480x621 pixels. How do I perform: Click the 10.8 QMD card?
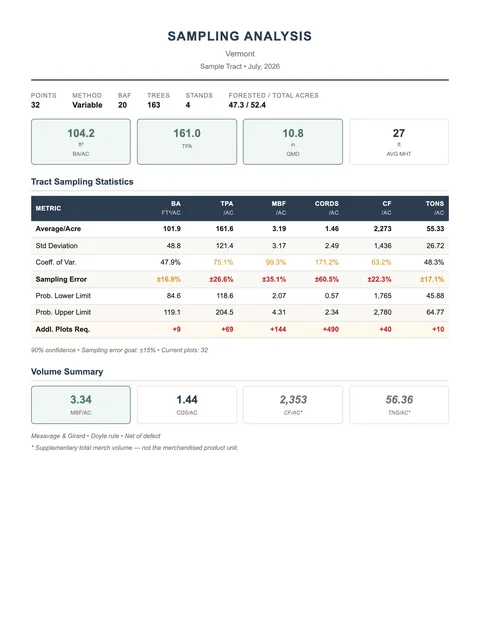tap(293, 141)
